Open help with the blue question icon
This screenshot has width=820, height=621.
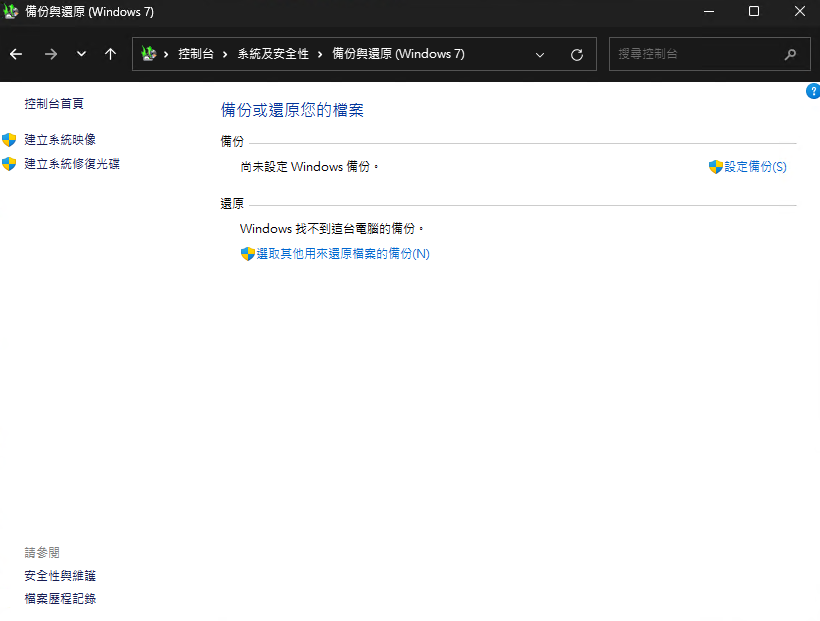pos(813,91)
